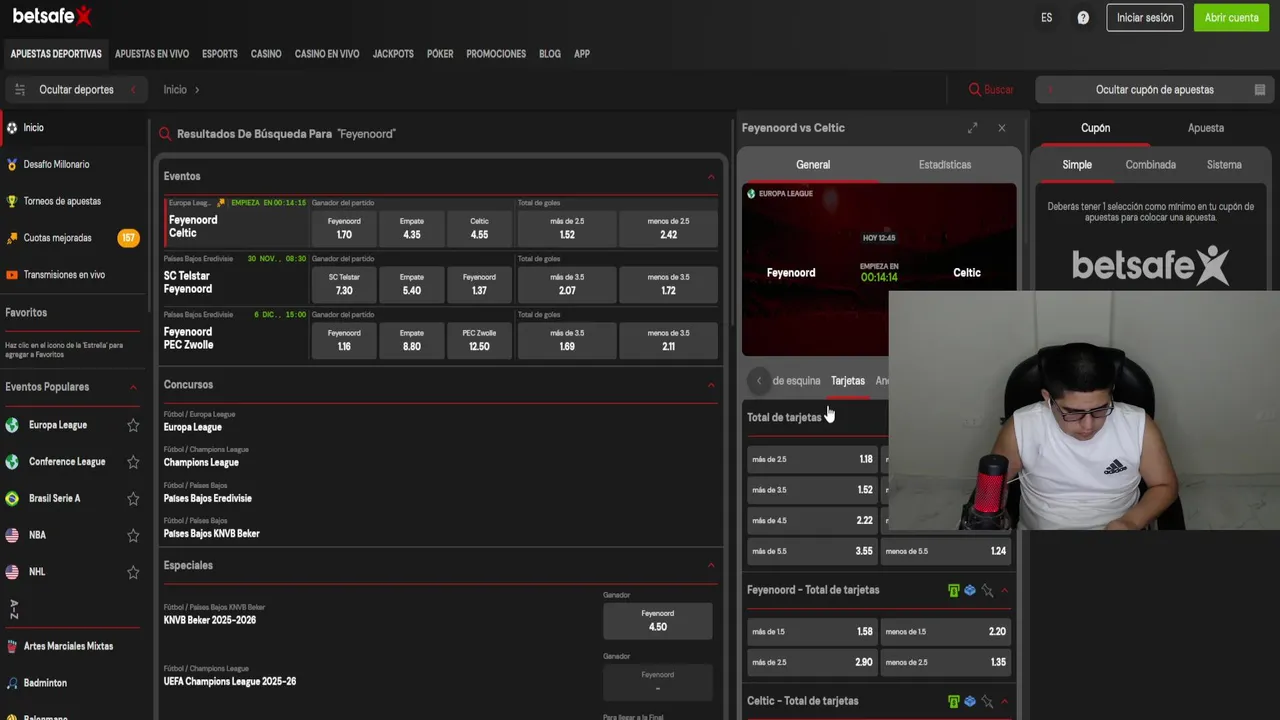The image size is (1280, 720).
Task: Click the Iniciar sesión button
Action: click(1145, 18)
